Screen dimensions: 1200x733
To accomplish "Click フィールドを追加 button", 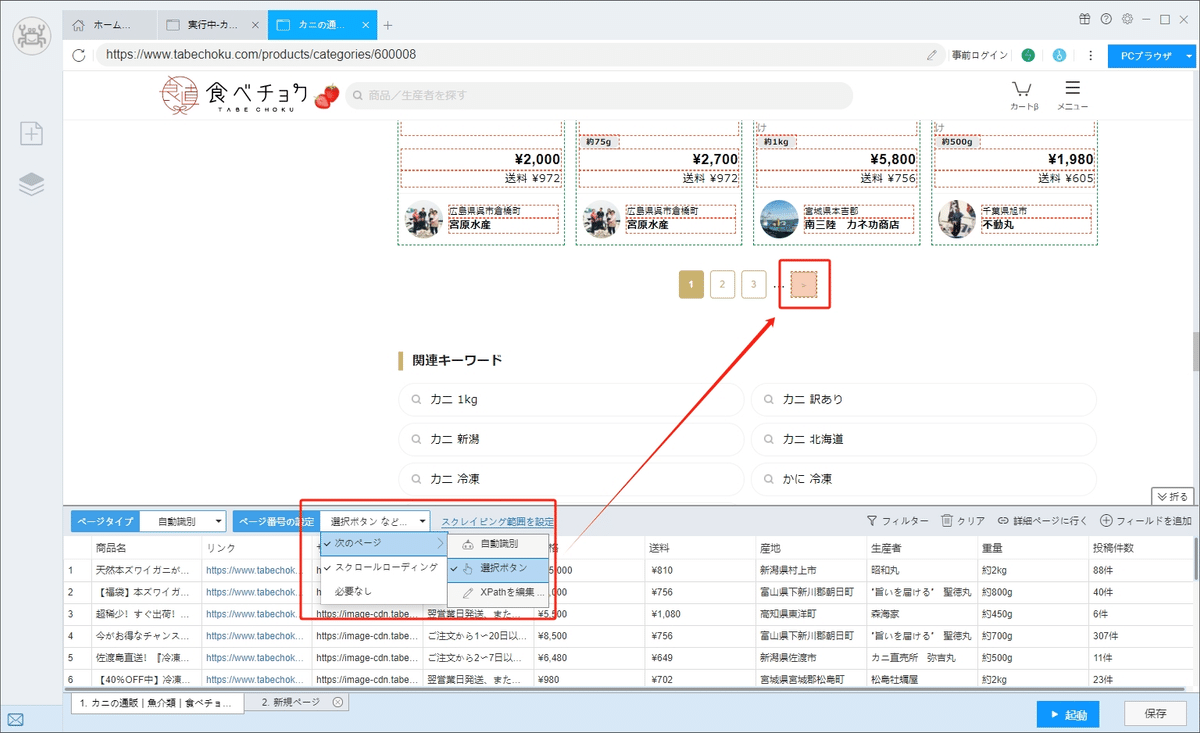I will click(1146, 521).
